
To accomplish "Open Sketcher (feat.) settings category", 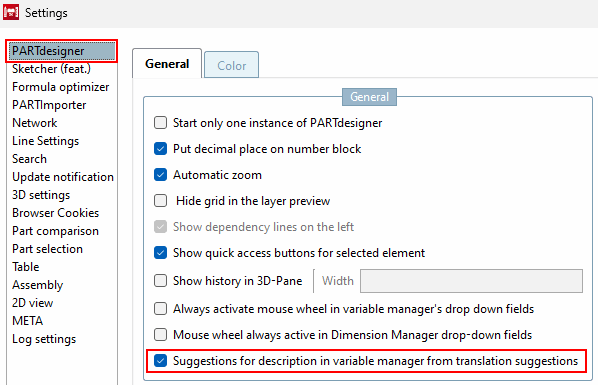I will [51, 69].
